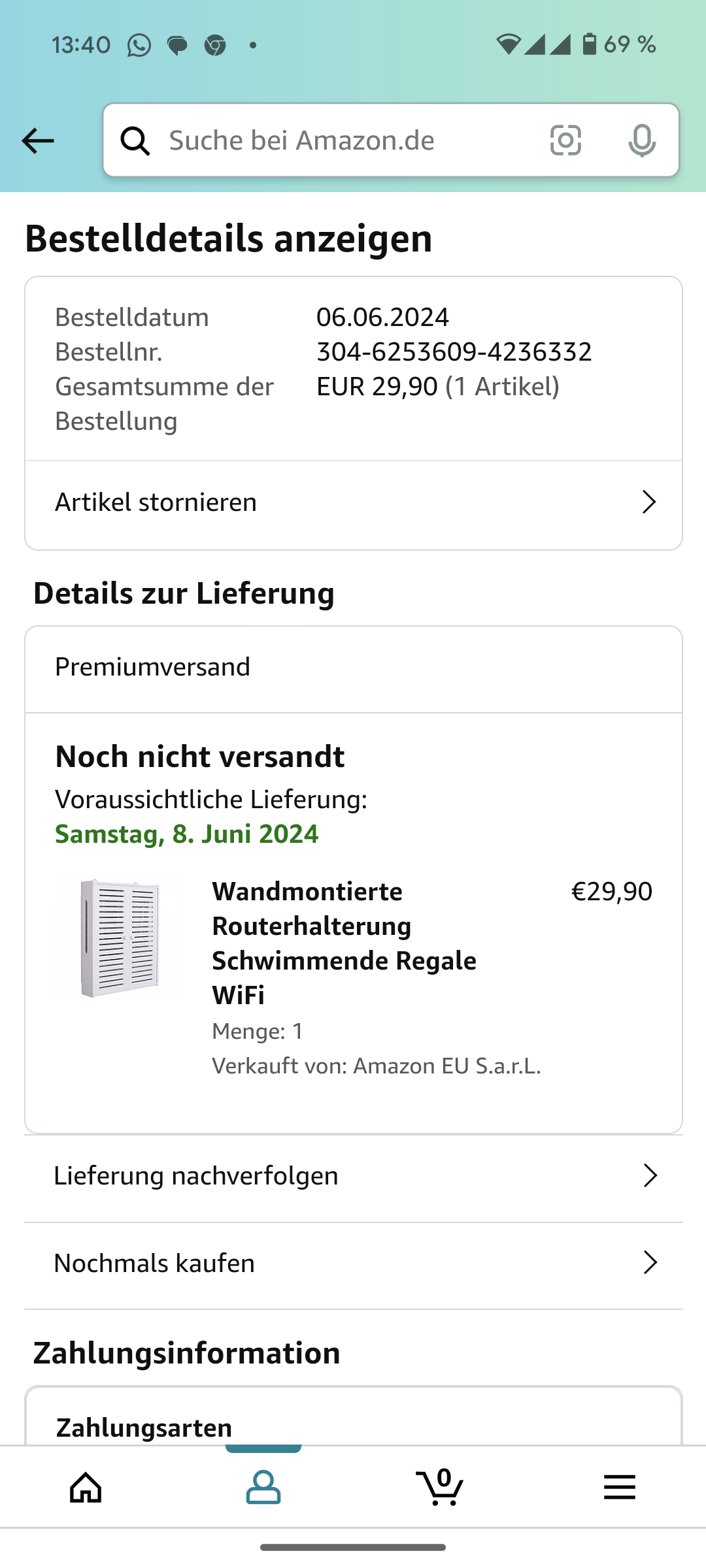
Task: Tap Artikel stornieren option
Action: click(156, 502)
